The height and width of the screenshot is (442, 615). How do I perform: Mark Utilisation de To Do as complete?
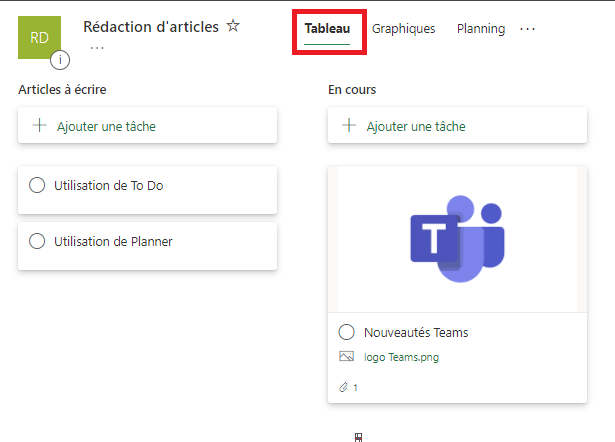tap(37, 185)
